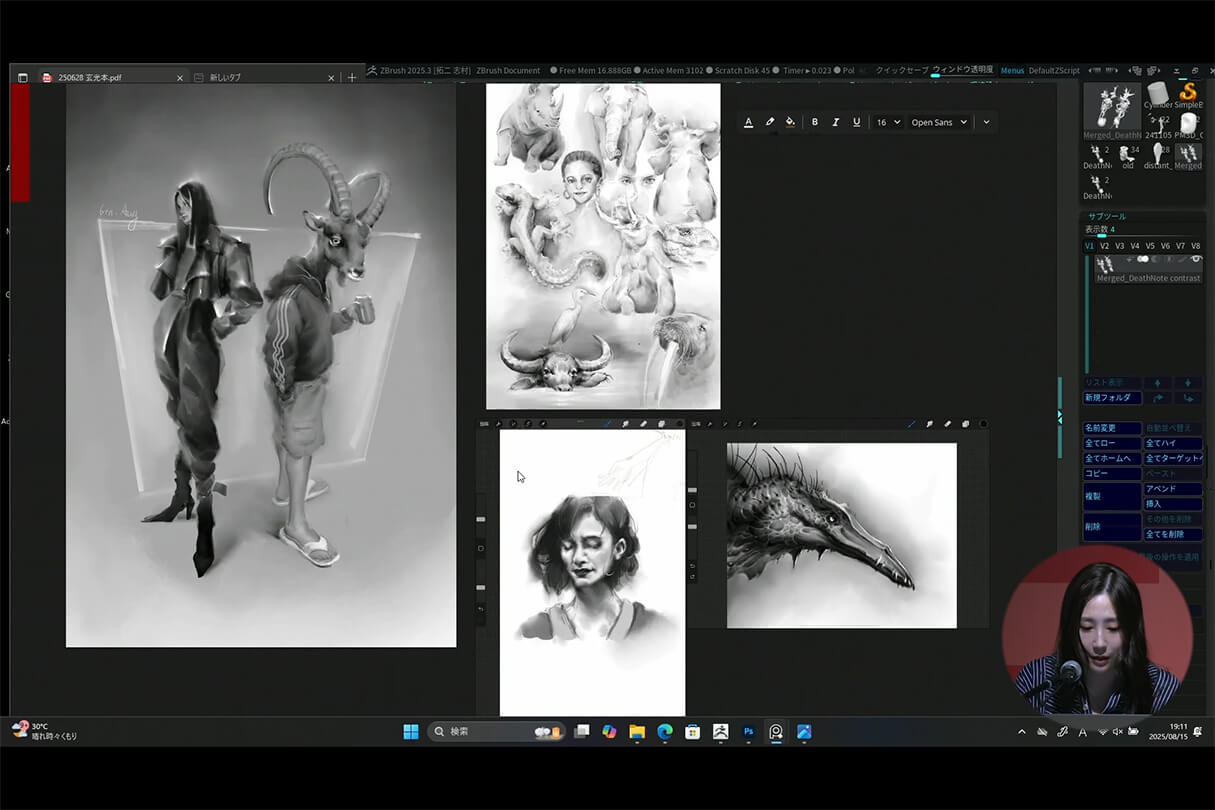Open the Menus item in ZBrush
Image resolution: width=1215 pixels, height=810 pixels.
pos(1012,71)
